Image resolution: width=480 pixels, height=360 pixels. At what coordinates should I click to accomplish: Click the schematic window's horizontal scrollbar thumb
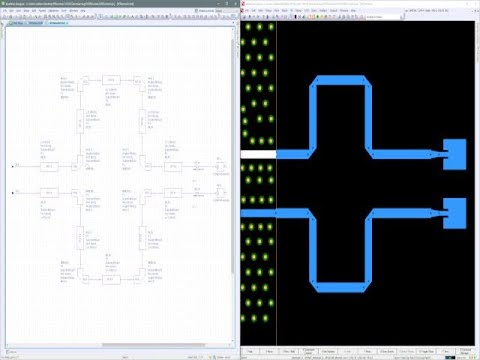[153, 345]
